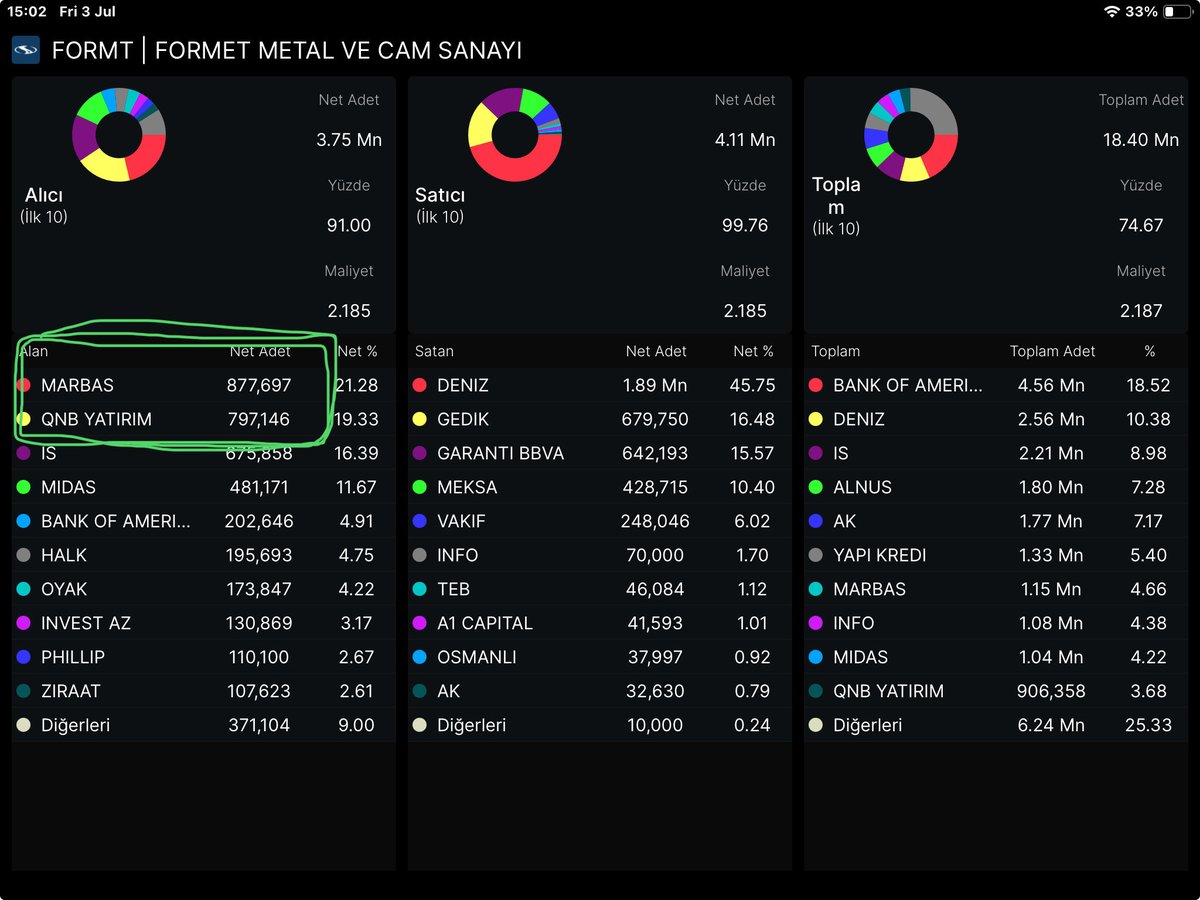Sort sellers by Net Adet header
The image size is (1200, 900).
pos(656,351)
